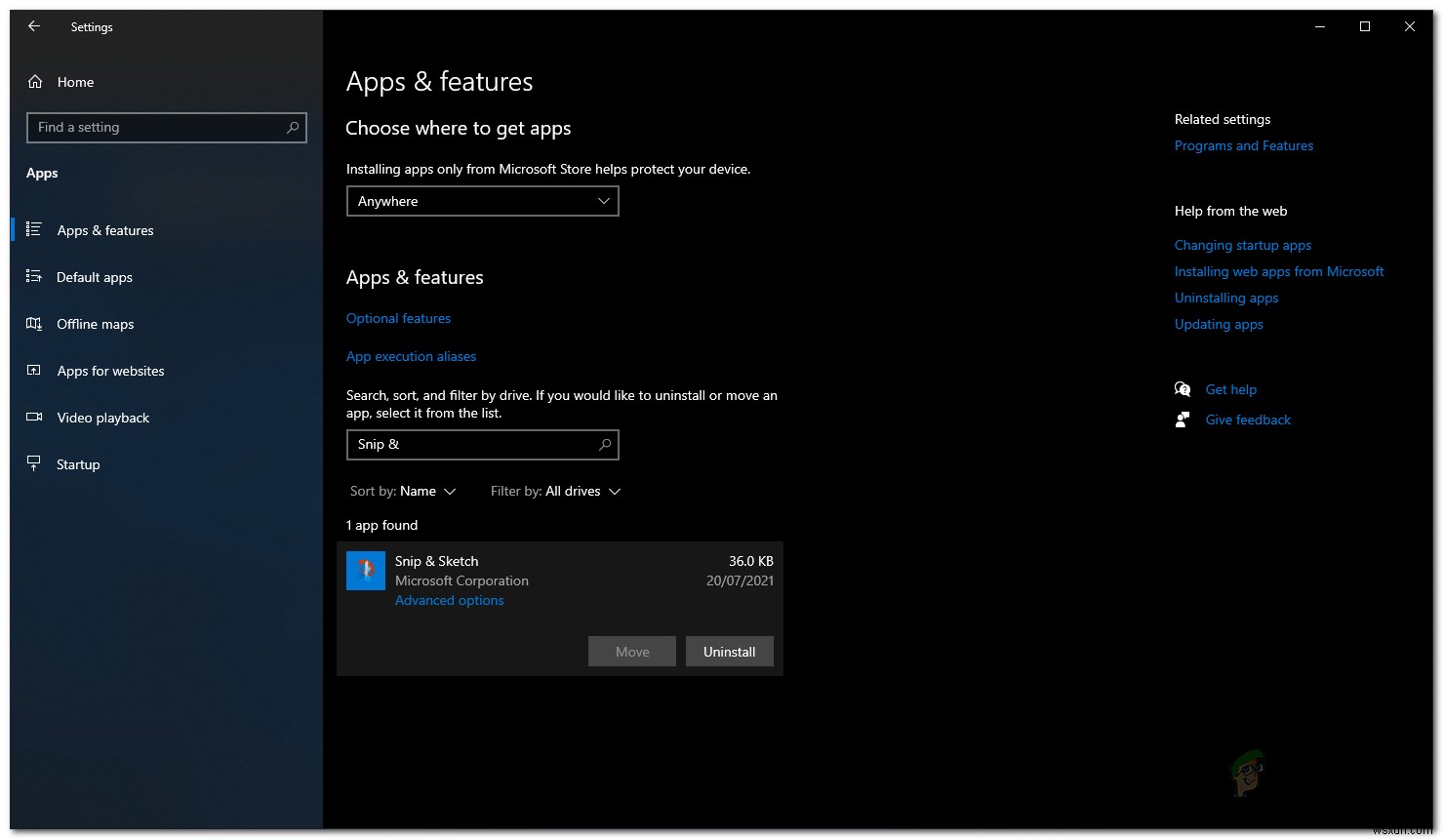Click the Snip & Sketch app icon
Screen dimensions: 1444x840
pos(366,571)
